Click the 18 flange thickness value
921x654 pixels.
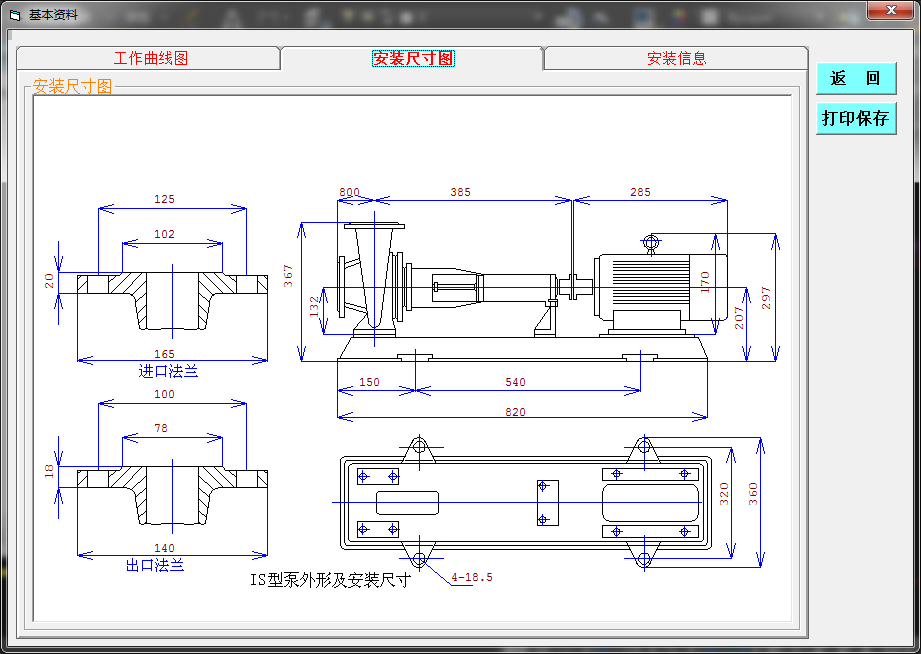pos(49,471)
